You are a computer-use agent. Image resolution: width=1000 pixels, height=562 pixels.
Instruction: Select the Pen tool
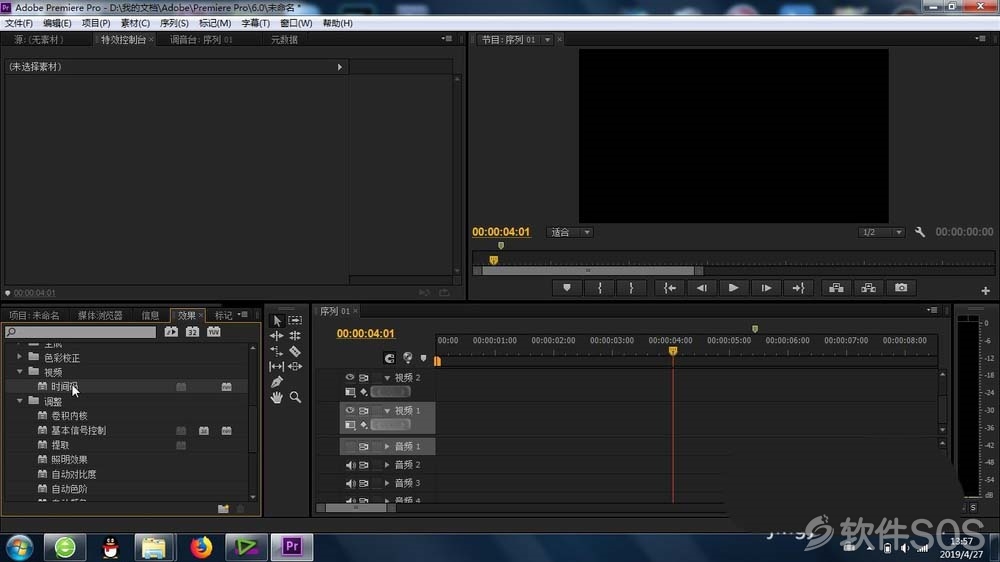(277, 381)
